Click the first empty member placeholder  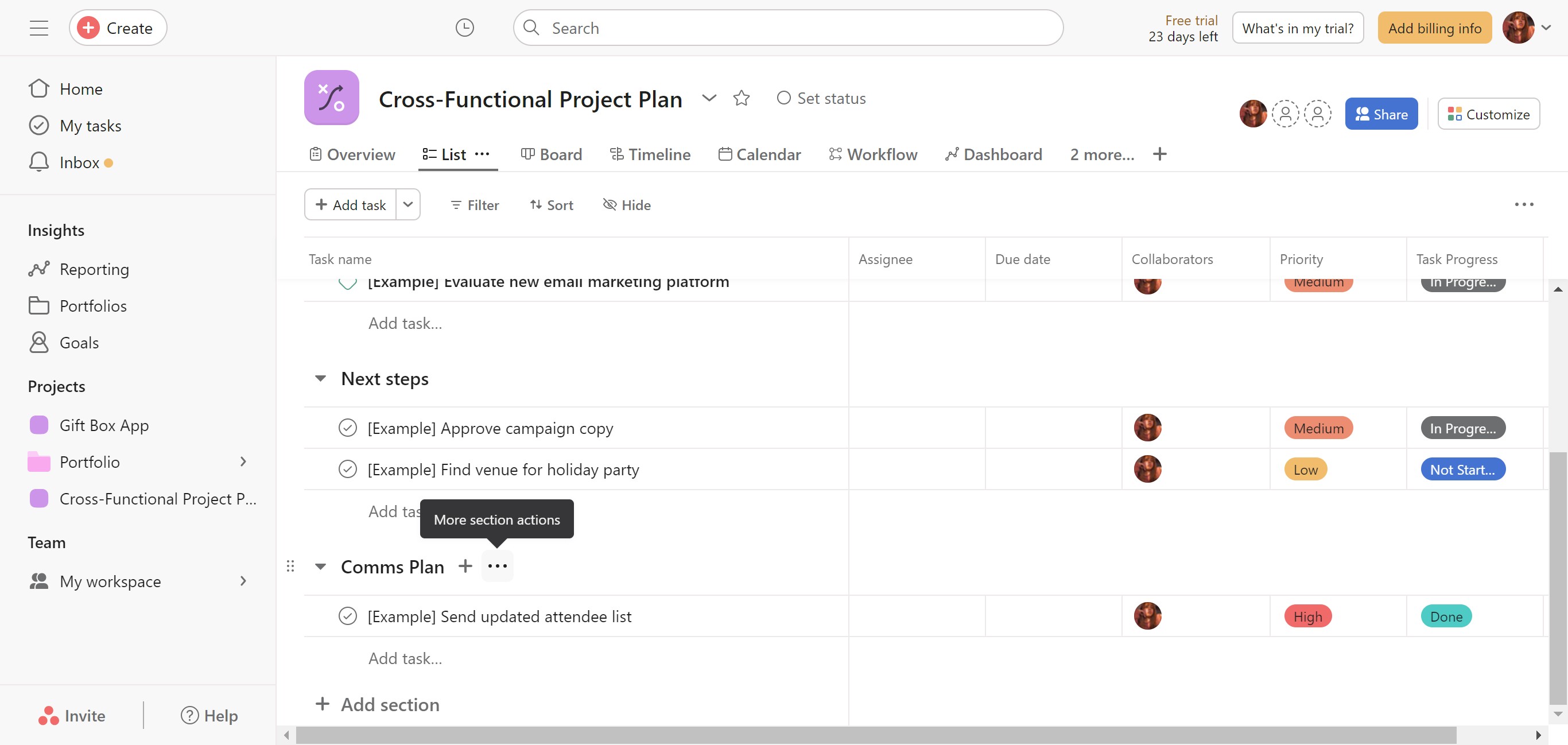coord(1285,114)
